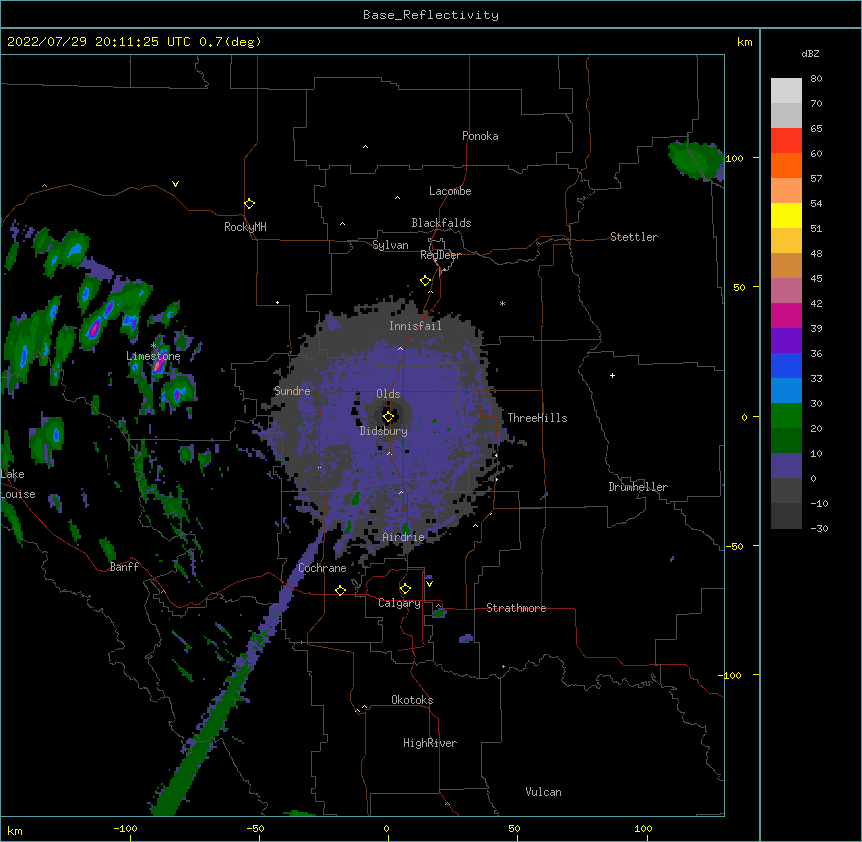
Task: Pick the red 65 dBZ legend swatch
Action: click(786, 141)
